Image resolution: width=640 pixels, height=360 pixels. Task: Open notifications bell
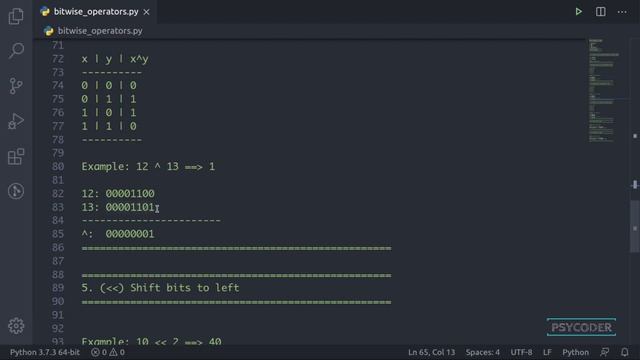click(624, 352)
